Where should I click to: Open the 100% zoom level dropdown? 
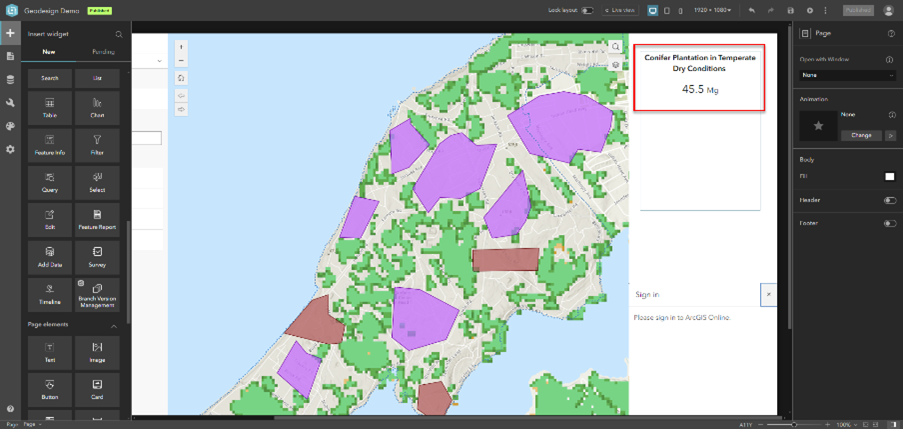coord(846,424)
